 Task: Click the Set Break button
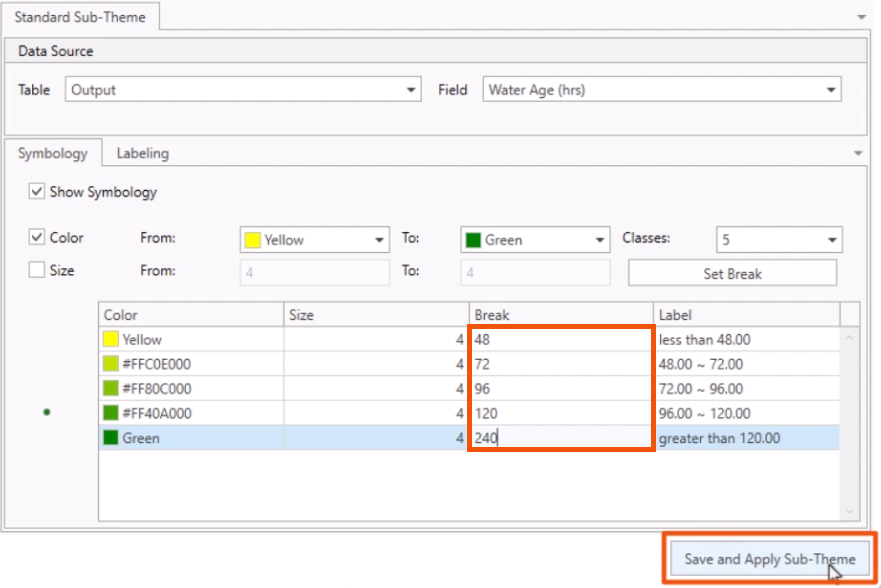732,272
